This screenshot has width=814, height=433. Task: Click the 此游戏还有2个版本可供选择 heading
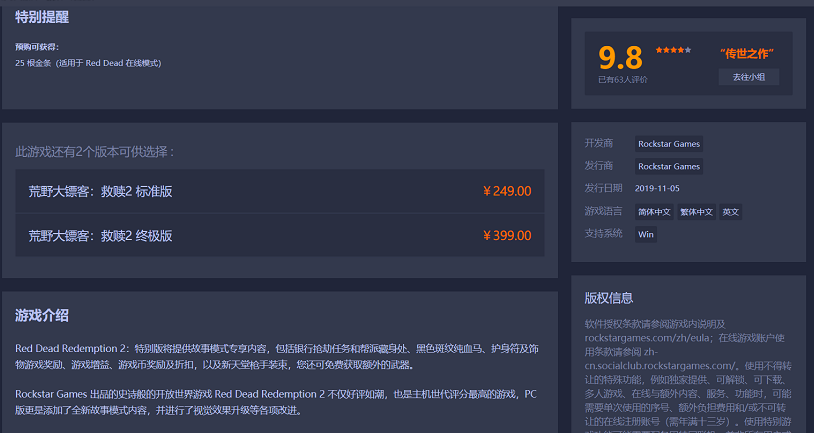click(94, 152)
